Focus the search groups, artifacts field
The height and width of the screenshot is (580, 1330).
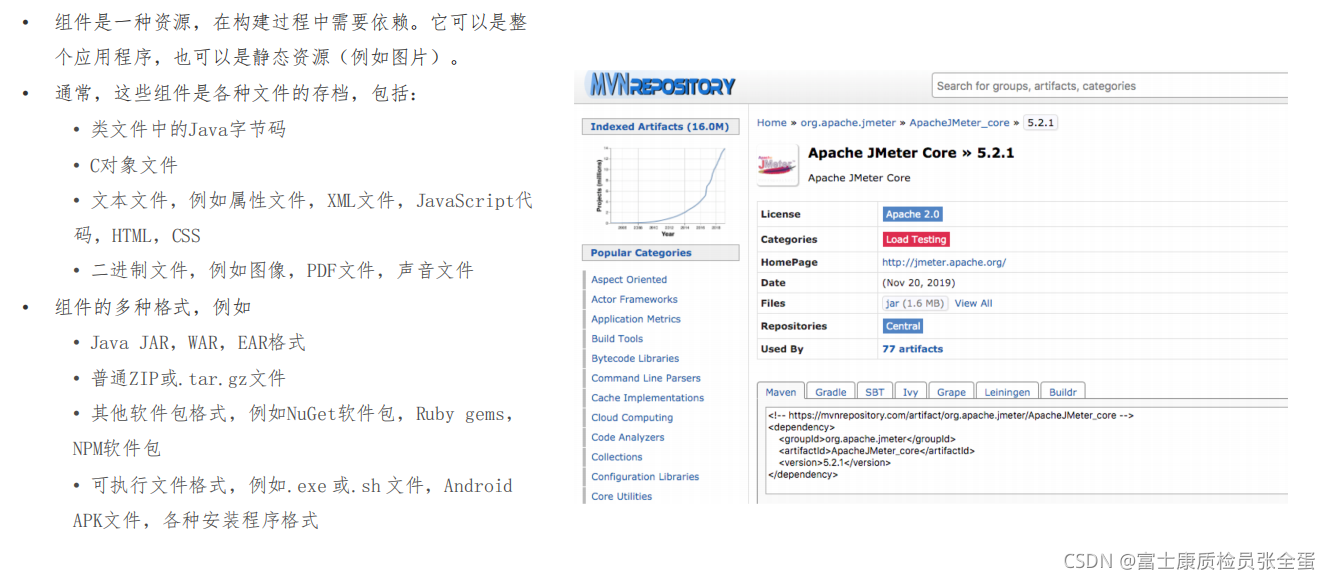coord(1110,86)
